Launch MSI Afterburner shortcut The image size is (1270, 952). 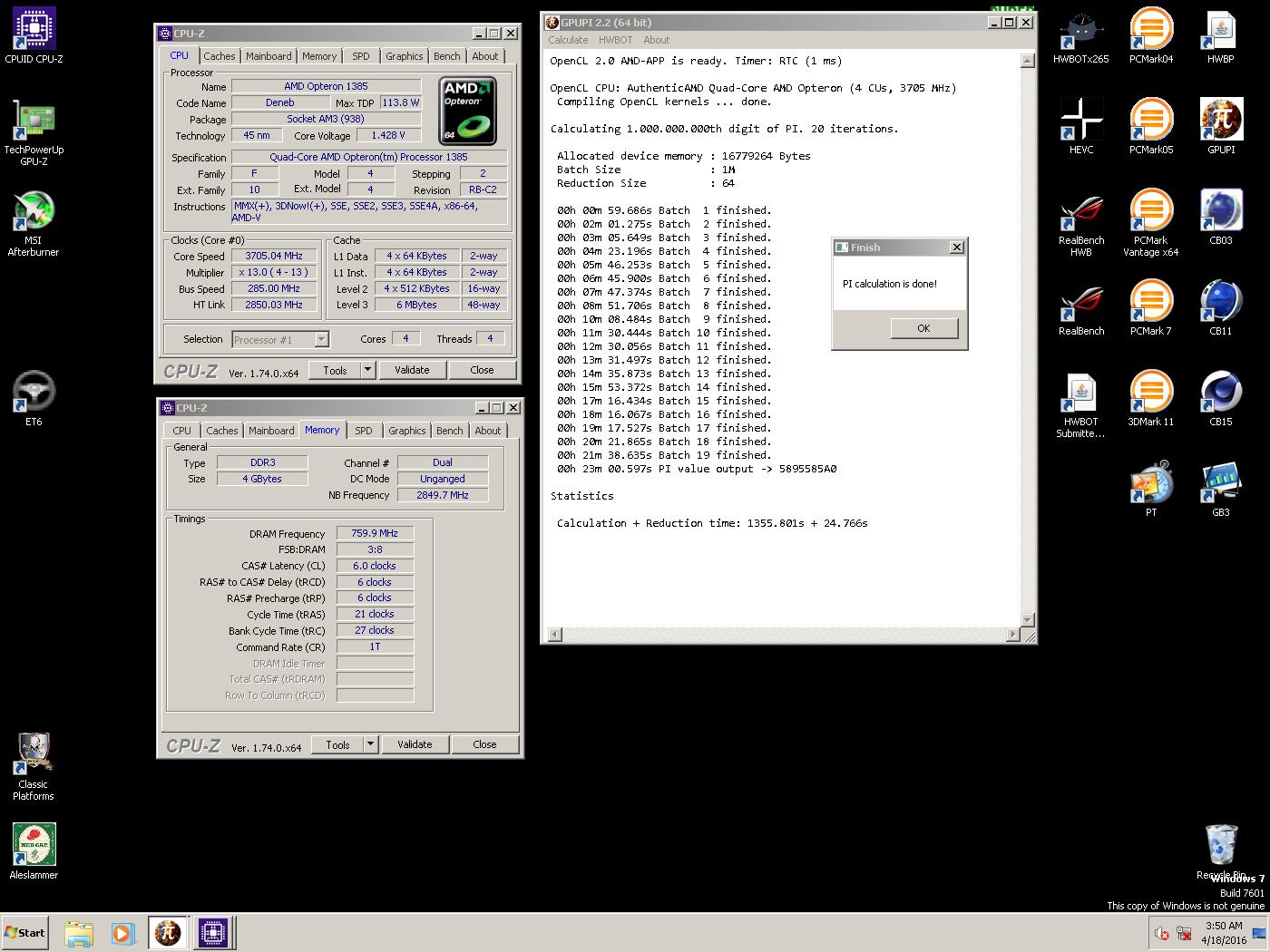point(34,223)
